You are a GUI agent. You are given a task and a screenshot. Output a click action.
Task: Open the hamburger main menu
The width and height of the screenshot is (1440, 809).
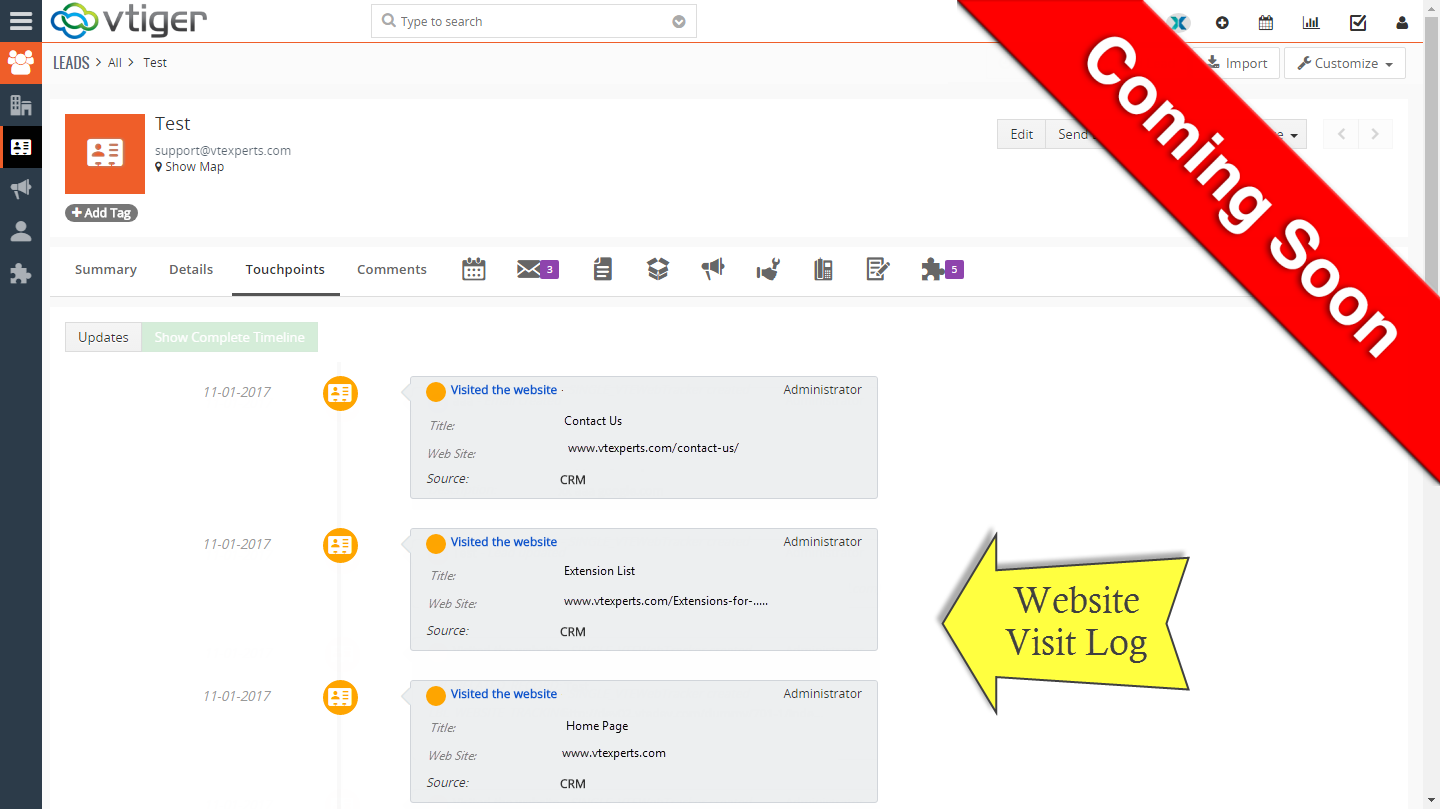click(21, 20)
